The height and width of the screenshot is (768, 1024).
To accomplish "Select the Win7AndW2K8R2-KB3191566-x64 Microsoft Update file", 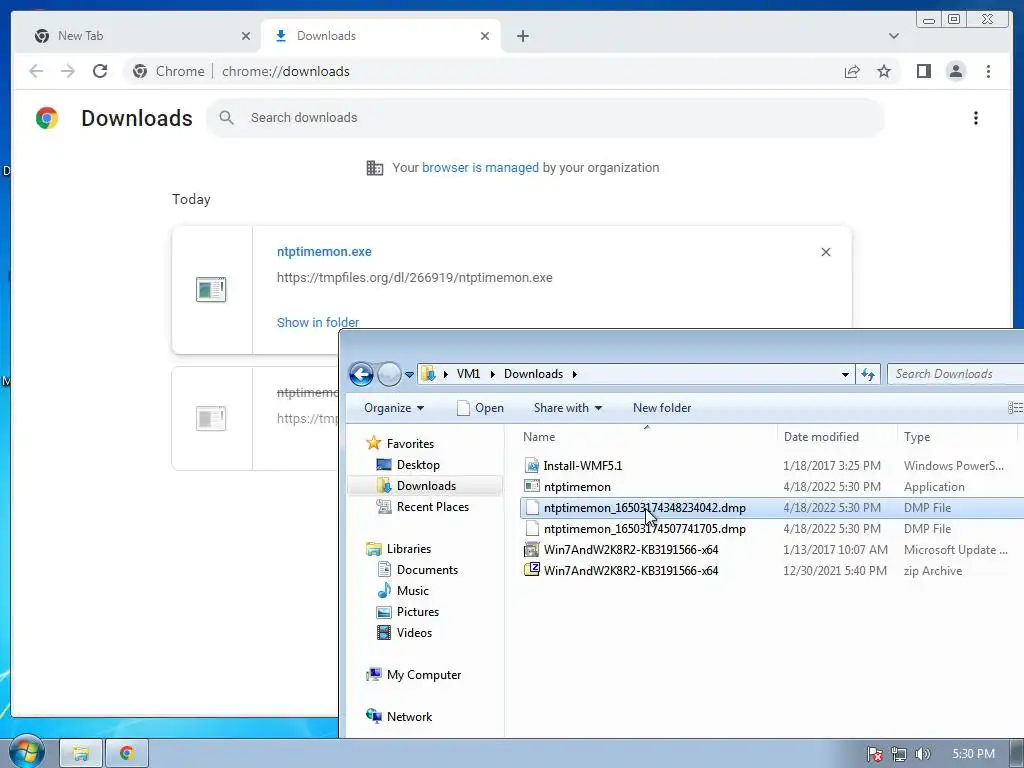I will pos(772,549).
